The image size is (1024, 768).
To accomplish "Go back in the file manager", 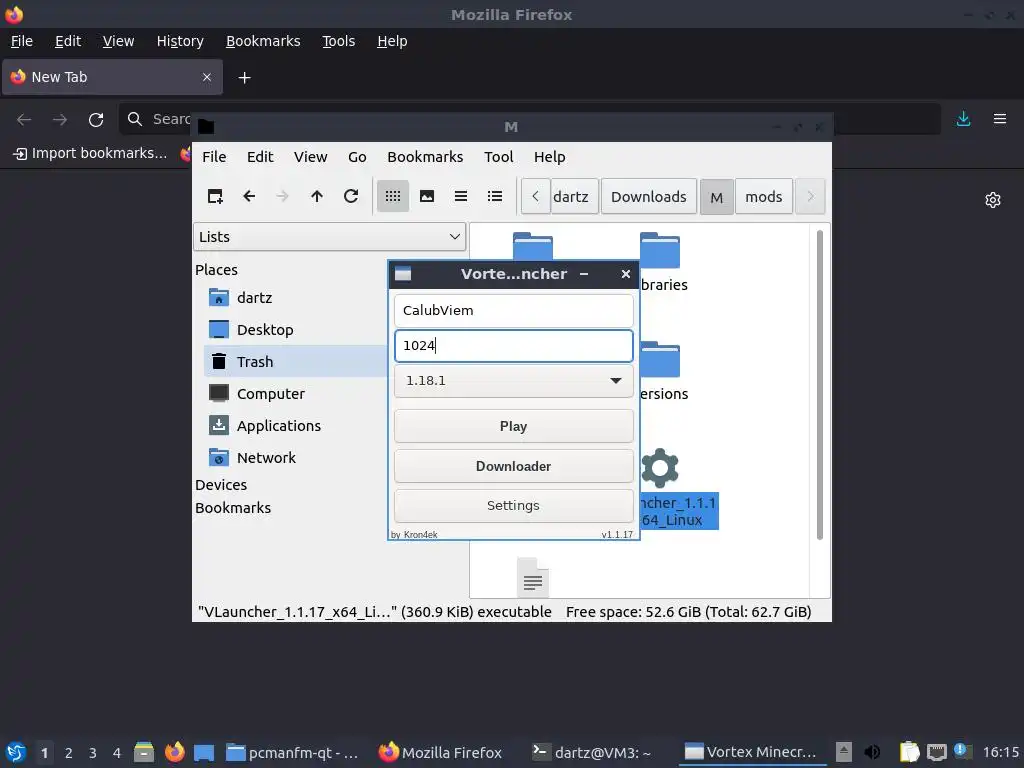I will [249, 196].
